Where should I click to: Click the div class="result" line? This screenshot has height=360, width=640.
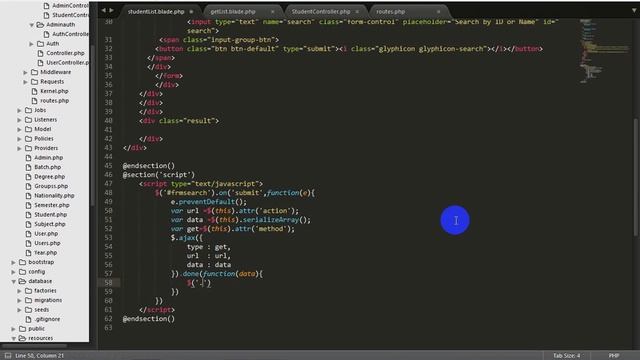coord(179,121)
